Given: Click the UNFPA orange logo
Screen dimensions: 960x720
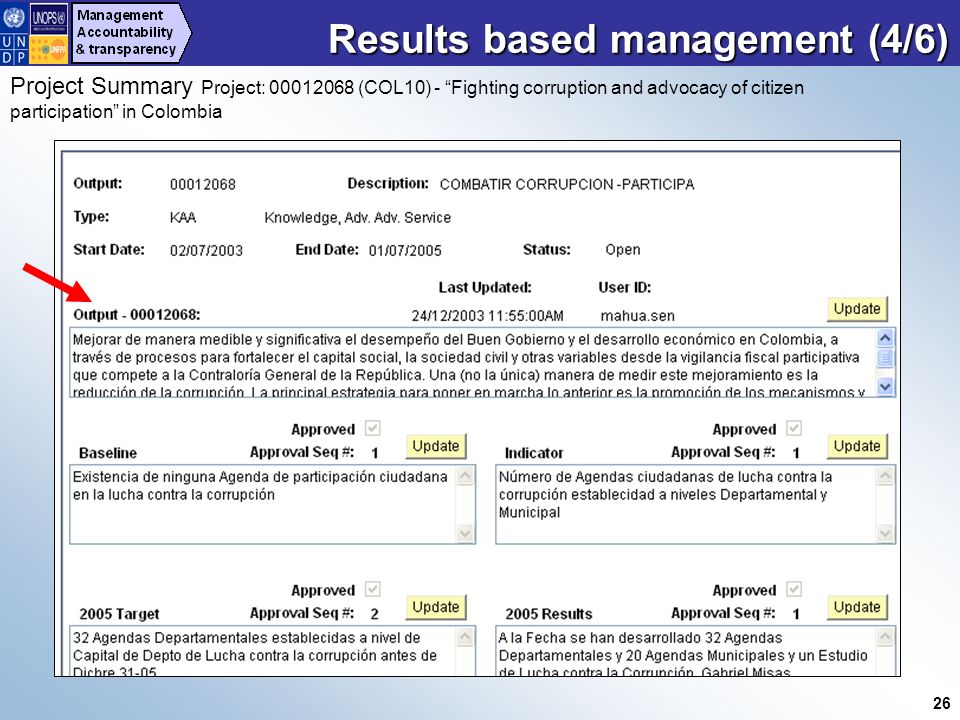Looking at the screenshot, I should 49,50.
